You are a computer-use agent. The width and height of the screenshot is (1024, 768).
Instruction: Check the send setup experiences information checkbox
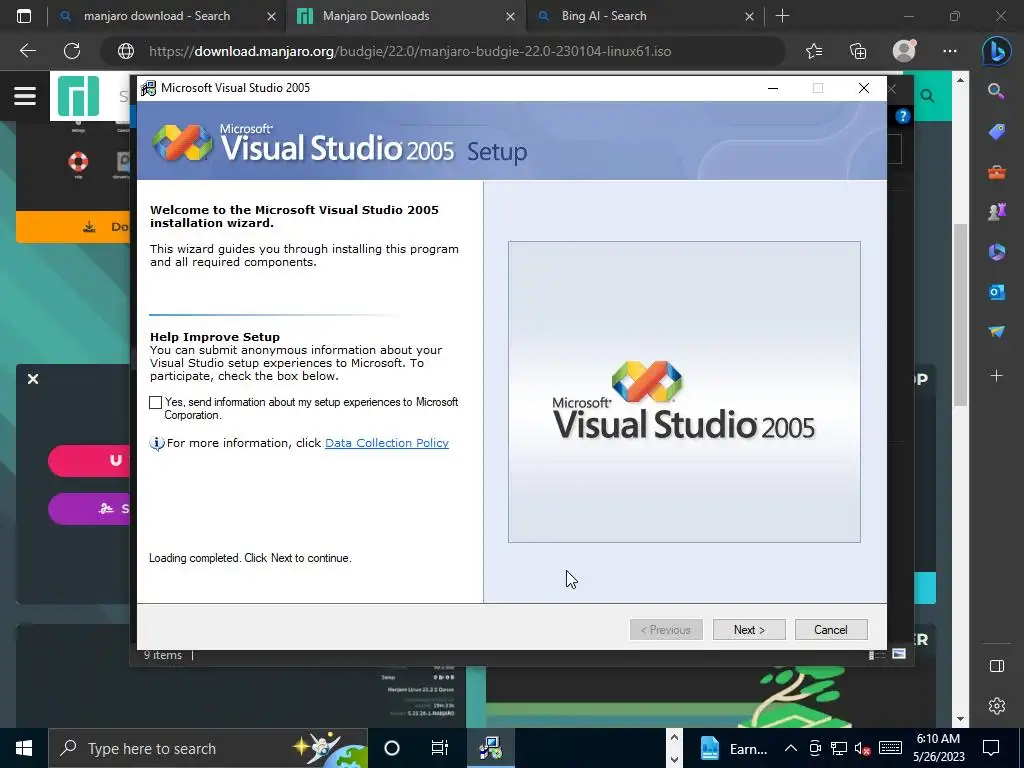click(x=155, y=402)
